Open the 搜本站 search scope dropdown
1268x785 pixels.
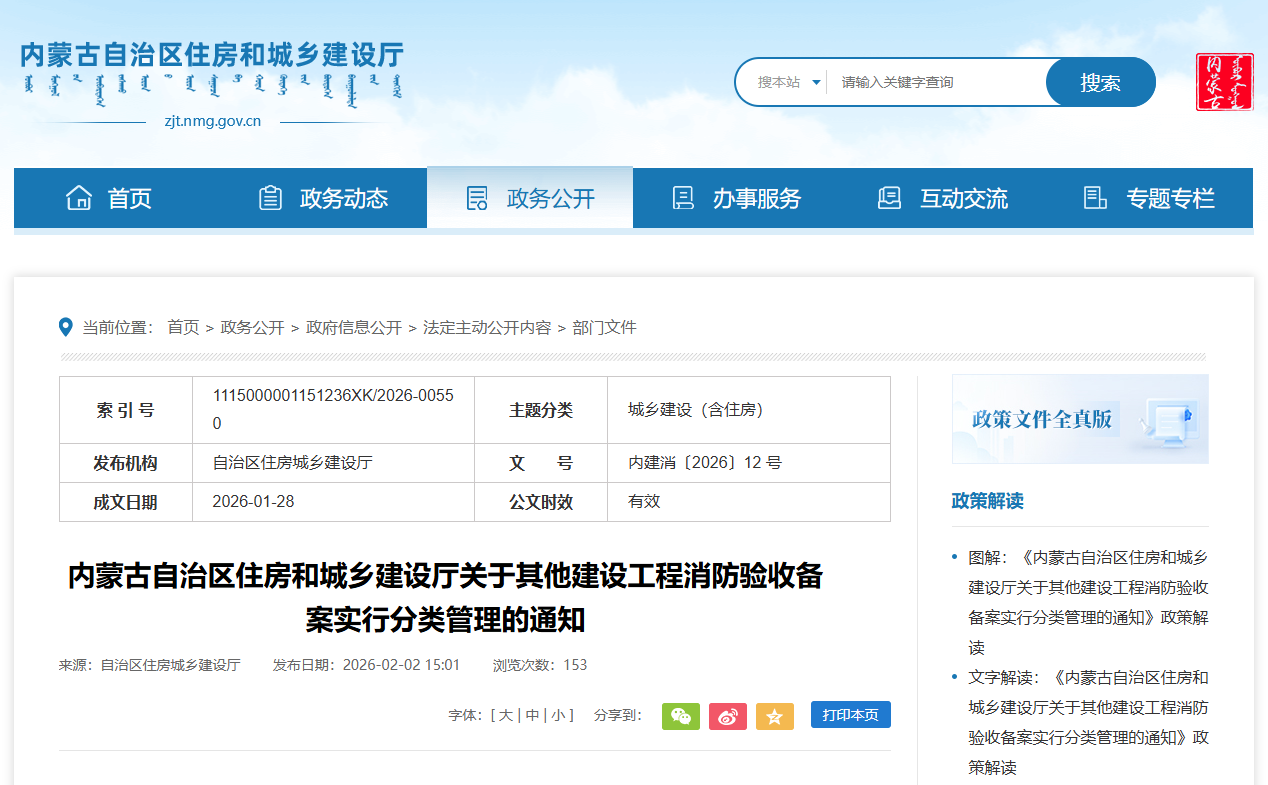(783, 81)
